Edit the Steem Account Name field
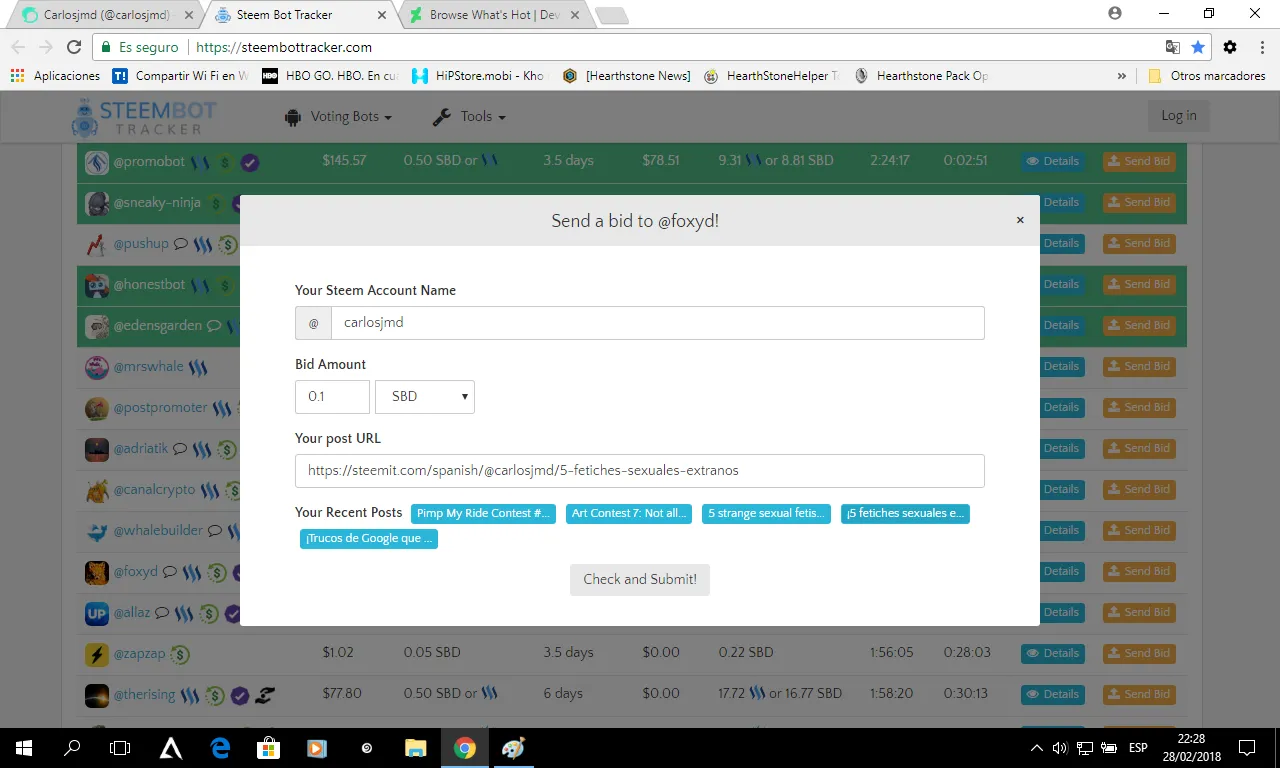Image resolution: width=1280 pixels, height=768 pixels. [x=657, y=323]
